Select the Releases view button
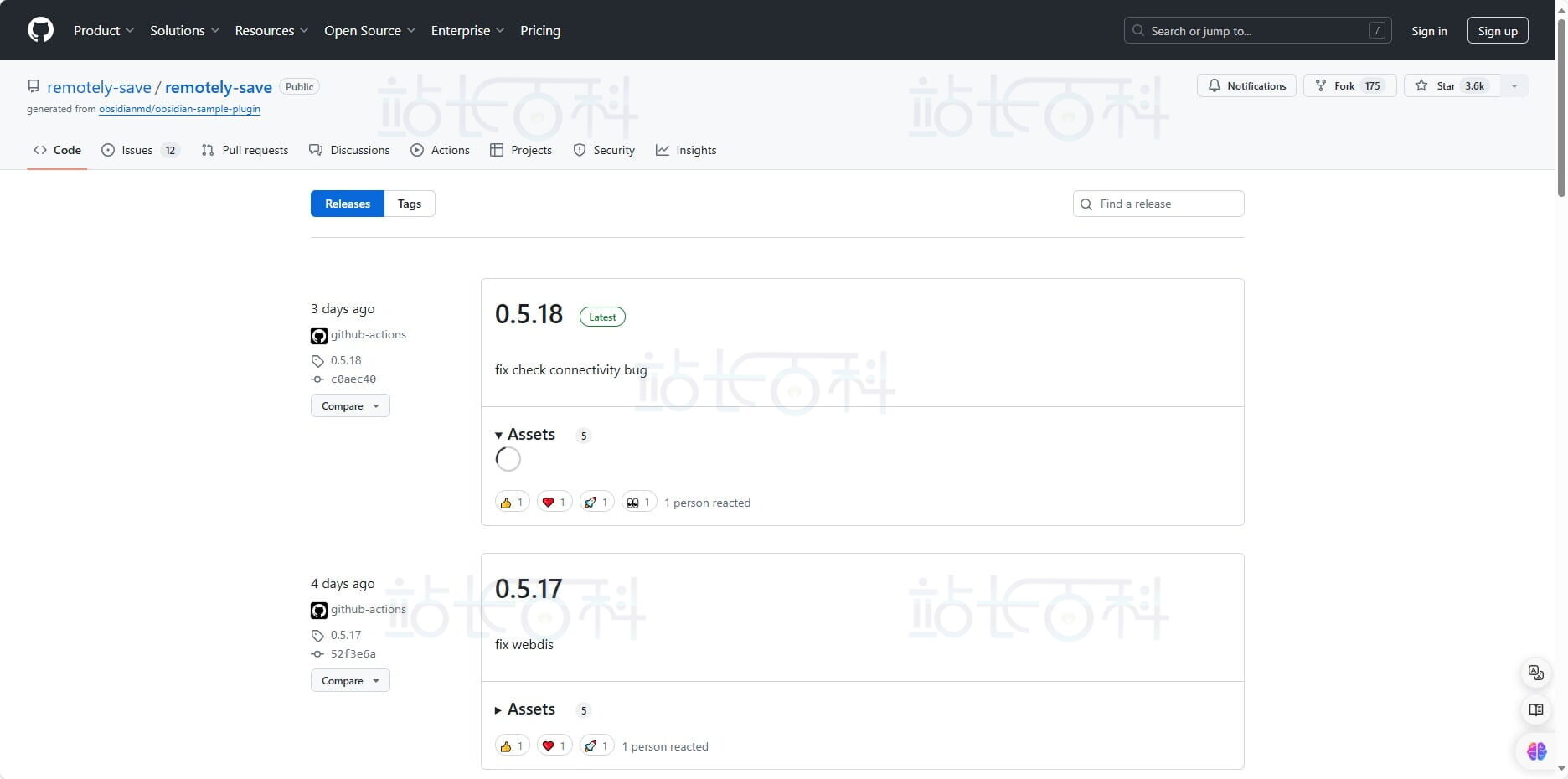Screen dimensions: 1568x779 348,204
